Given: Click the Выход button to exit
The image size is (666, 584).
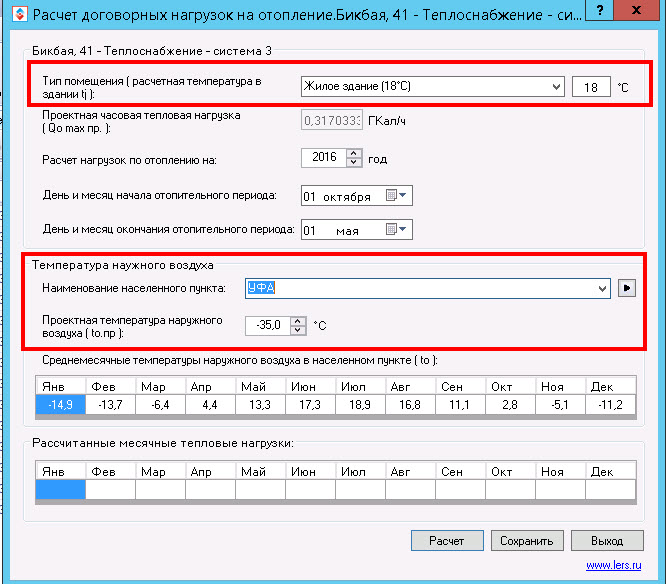Looking at the screenshot, I should point(606,541).
